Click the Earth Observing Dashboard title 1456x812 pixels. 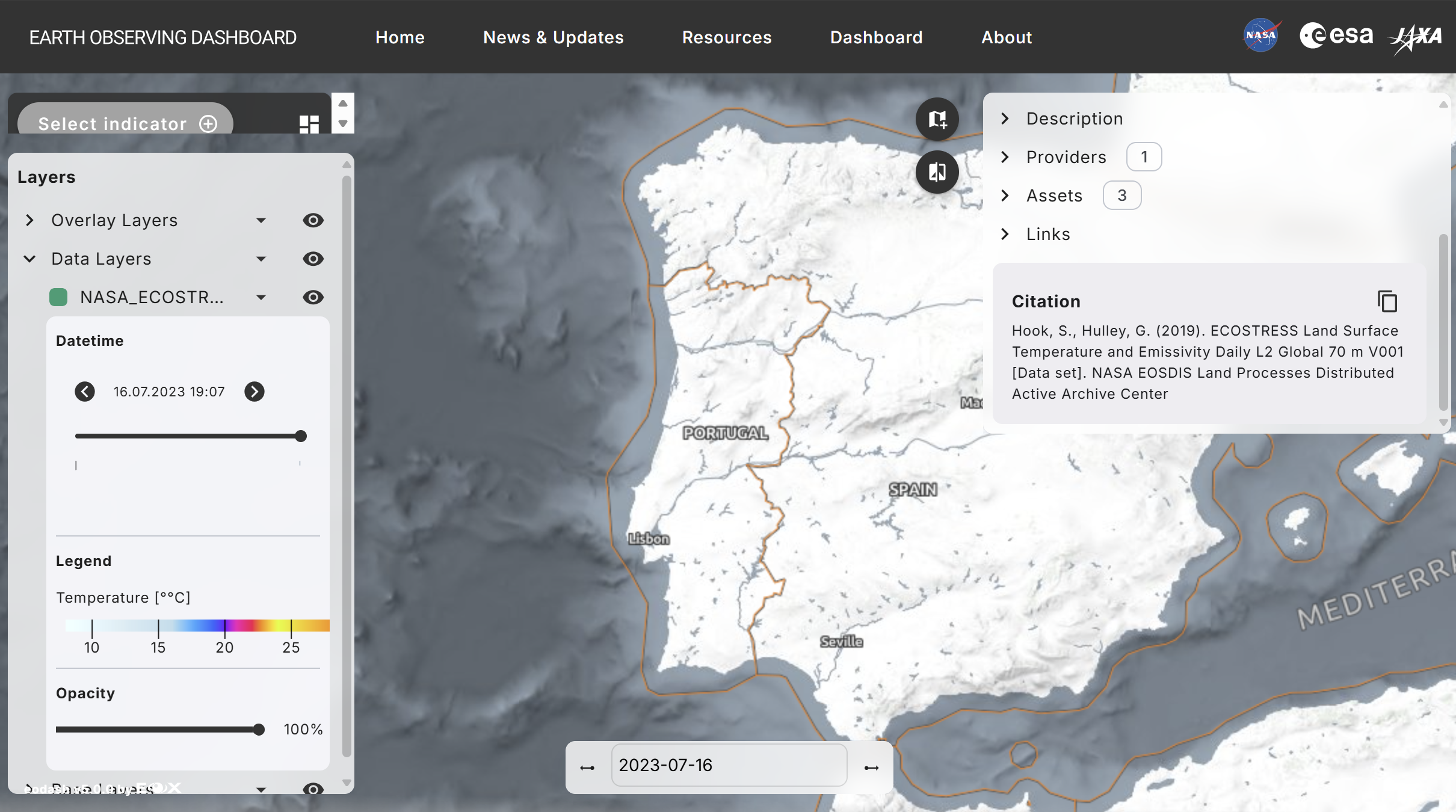pyautogui.click(x=163, y=37)
